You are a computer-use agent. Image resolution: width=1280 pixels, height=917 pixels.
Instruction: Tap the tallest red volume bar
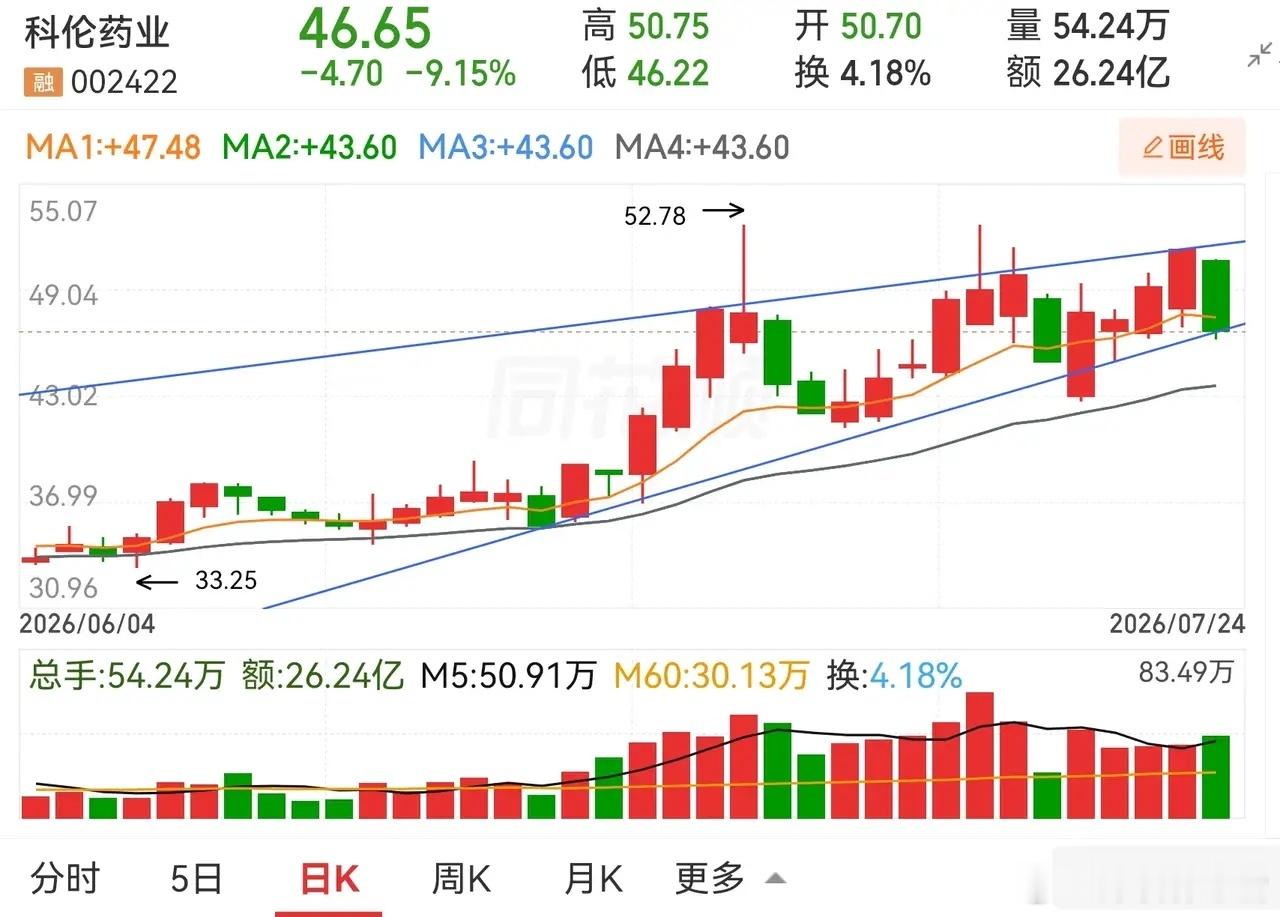point(980,756)
